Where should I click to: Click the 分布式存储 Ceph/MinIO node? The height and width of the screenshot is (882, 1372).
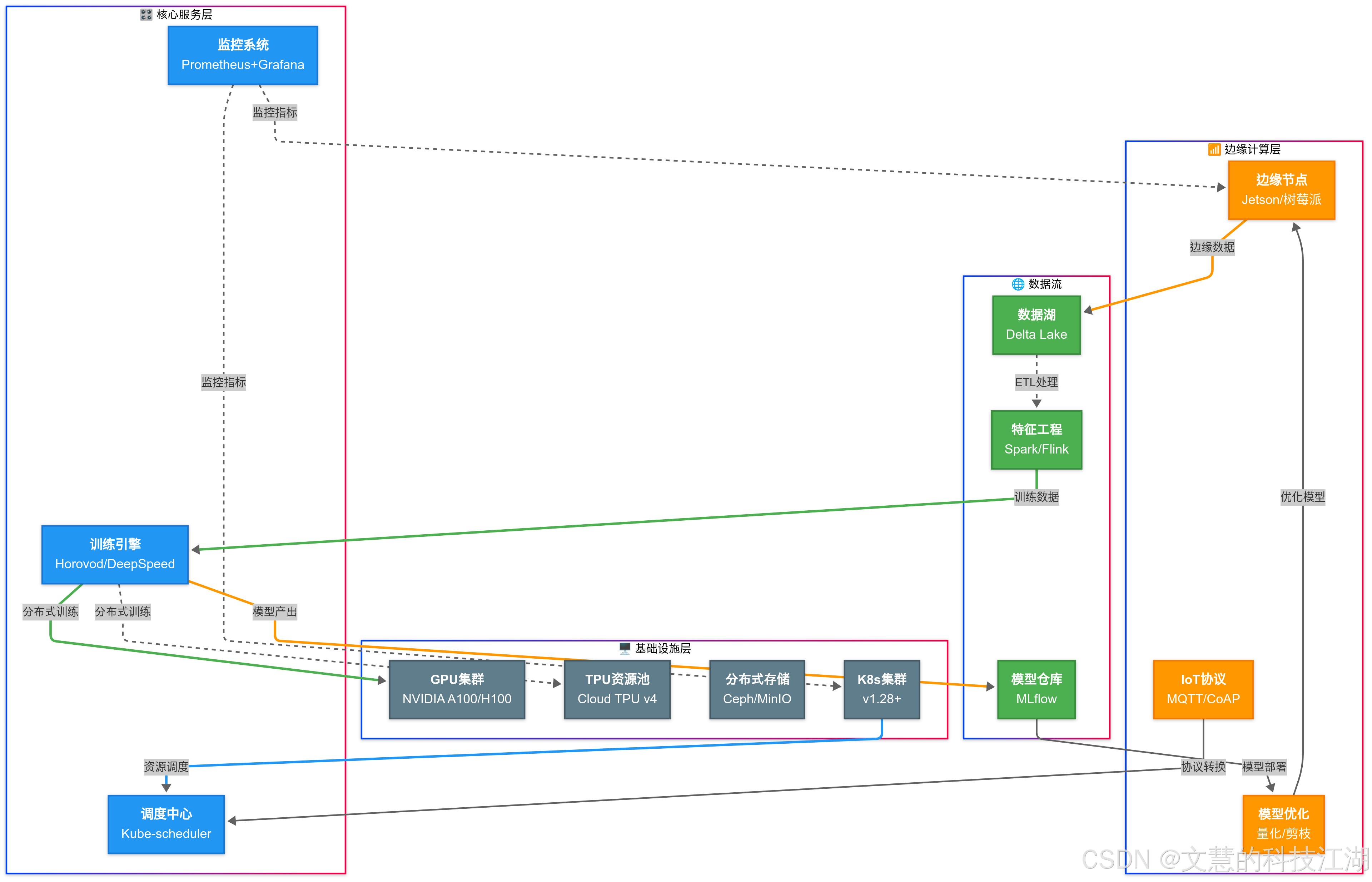[757, 690]
